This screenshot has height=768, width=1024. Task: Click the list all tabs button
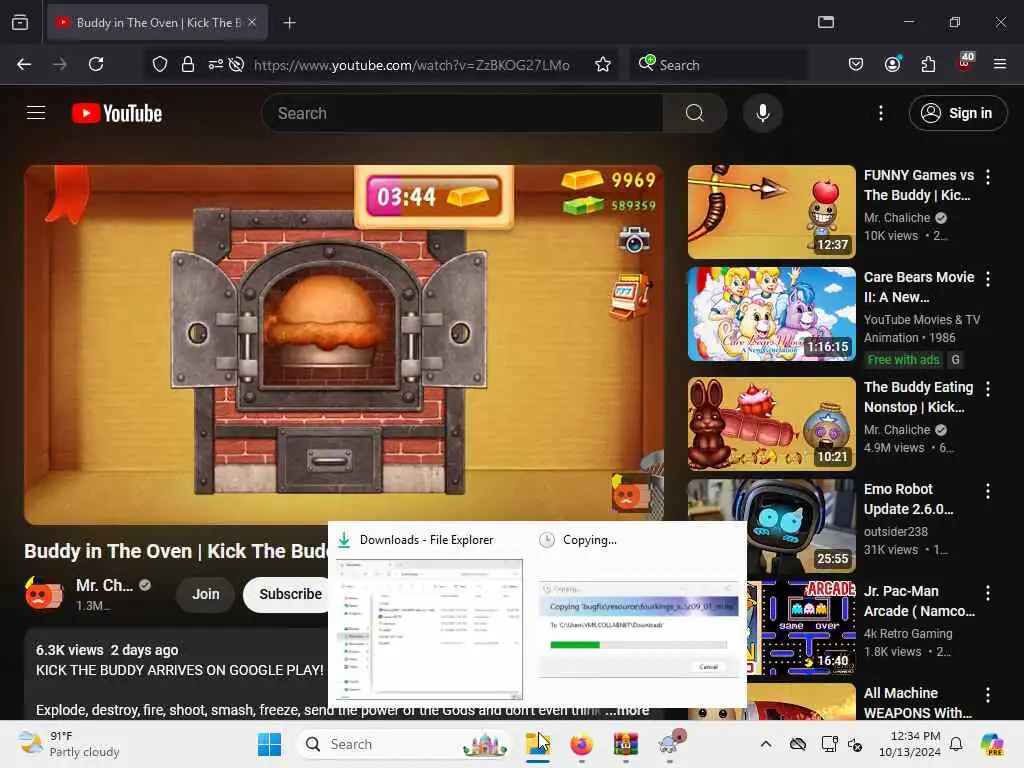click(825, 22)
